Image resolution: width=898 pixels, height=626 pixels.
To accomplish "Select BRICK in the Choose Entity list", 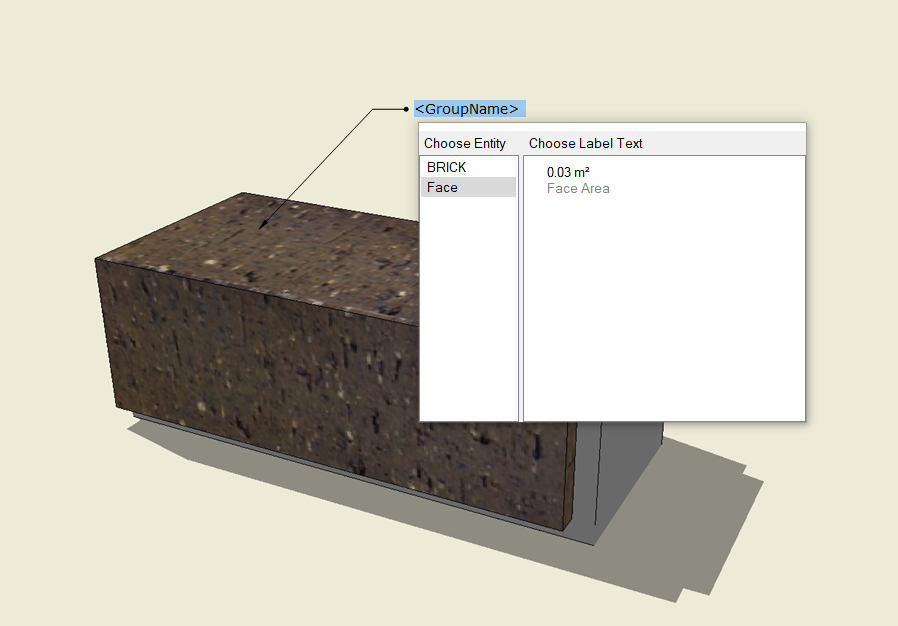I will click(x=447, y=167).
